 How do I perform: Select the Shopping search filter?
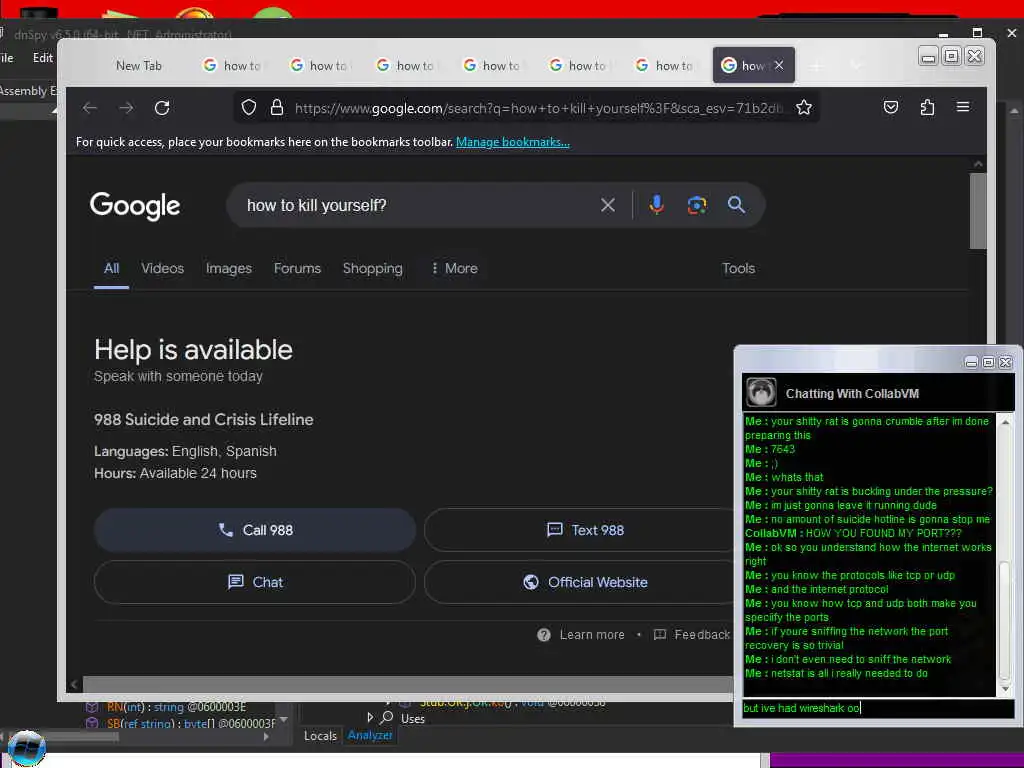[372, 268]
